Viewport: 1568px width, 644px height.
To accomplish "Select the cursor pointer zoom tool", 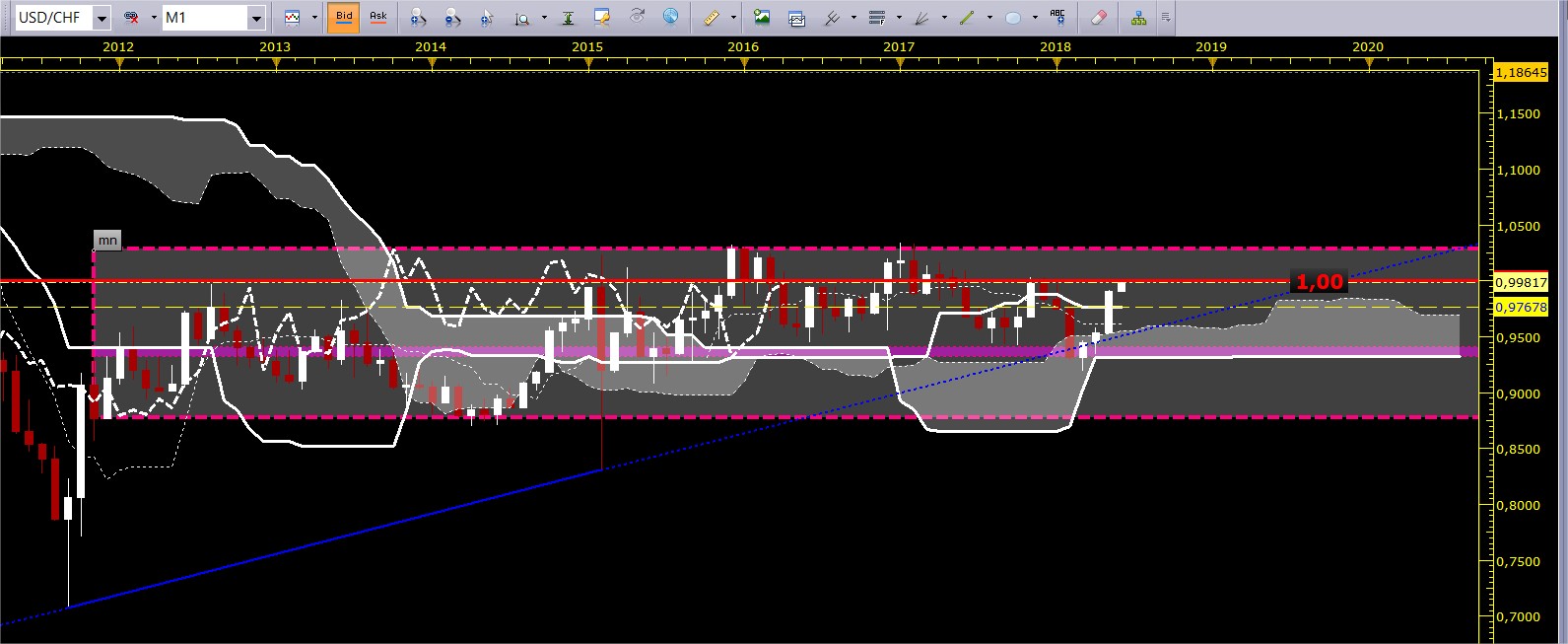I will pyautogui.click(x=487, y=18).
